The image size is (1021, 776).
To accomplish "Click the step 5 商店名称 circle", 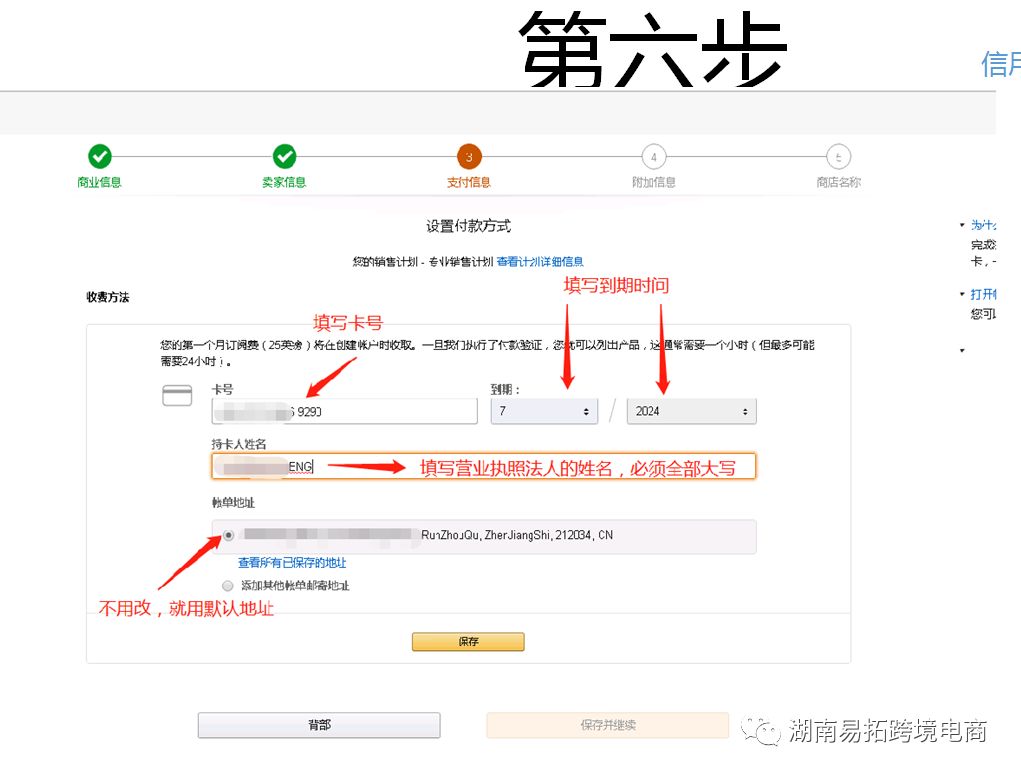I will (839, 157).
